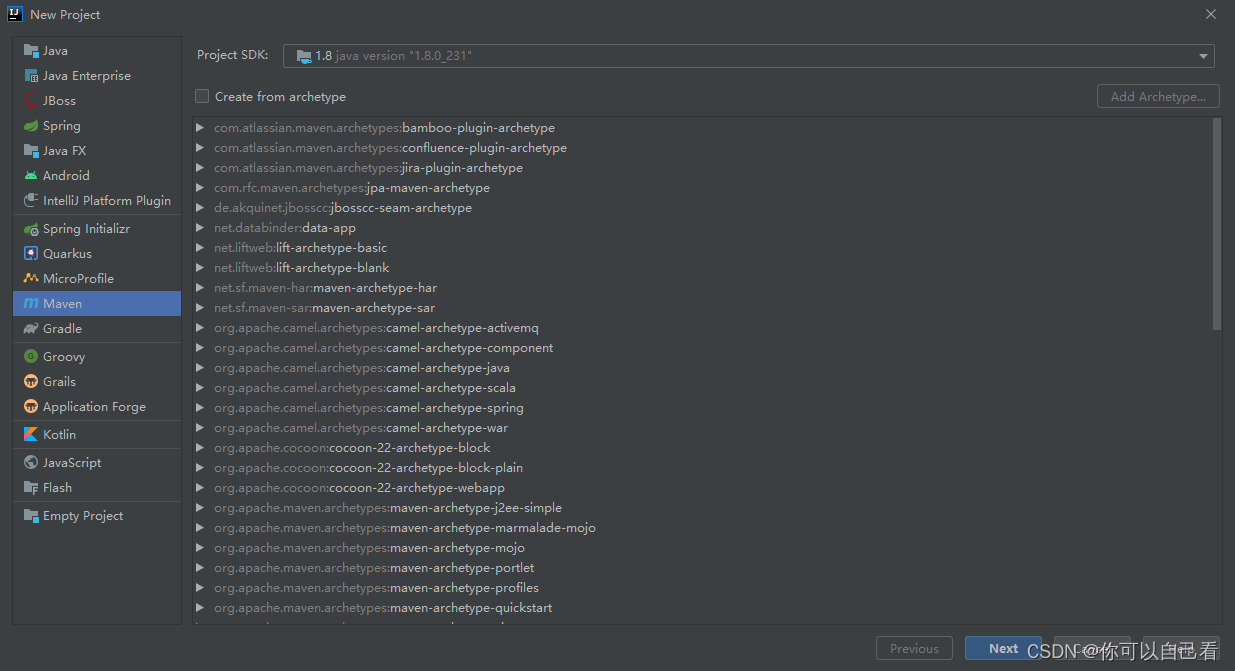Click the Previous button

point(914,649)
